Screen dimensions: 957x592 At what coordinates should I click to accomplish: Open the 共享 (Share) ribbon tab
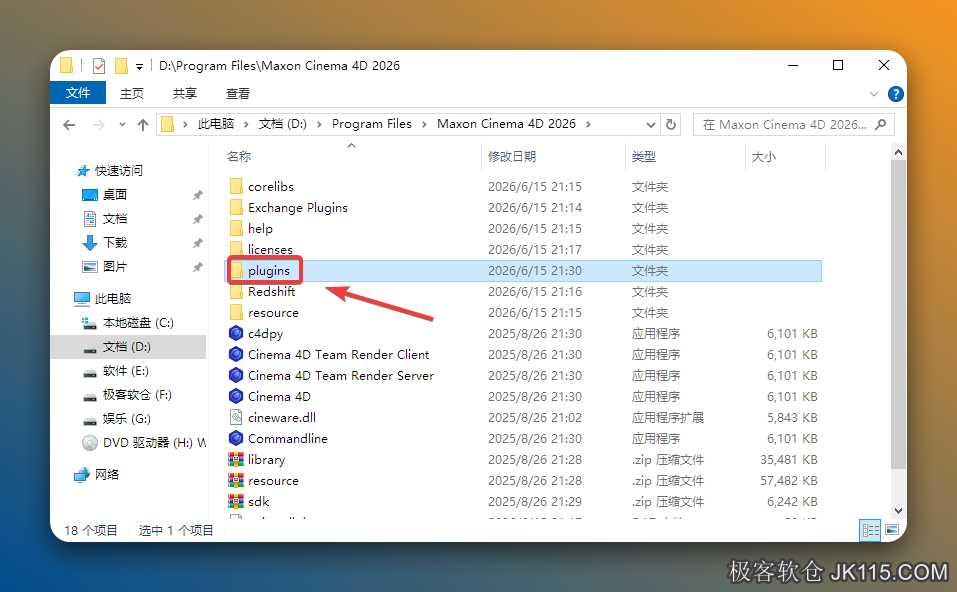tap(184, 93)
